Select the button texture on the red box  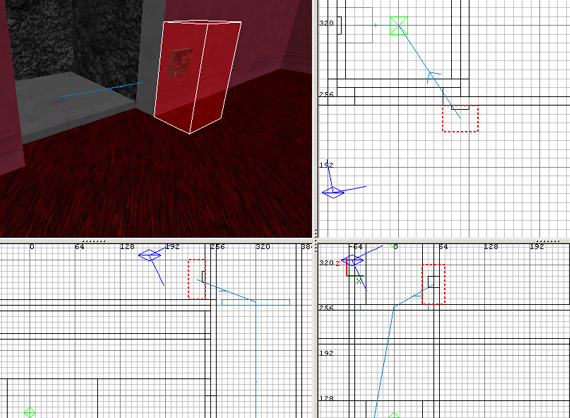180,63
